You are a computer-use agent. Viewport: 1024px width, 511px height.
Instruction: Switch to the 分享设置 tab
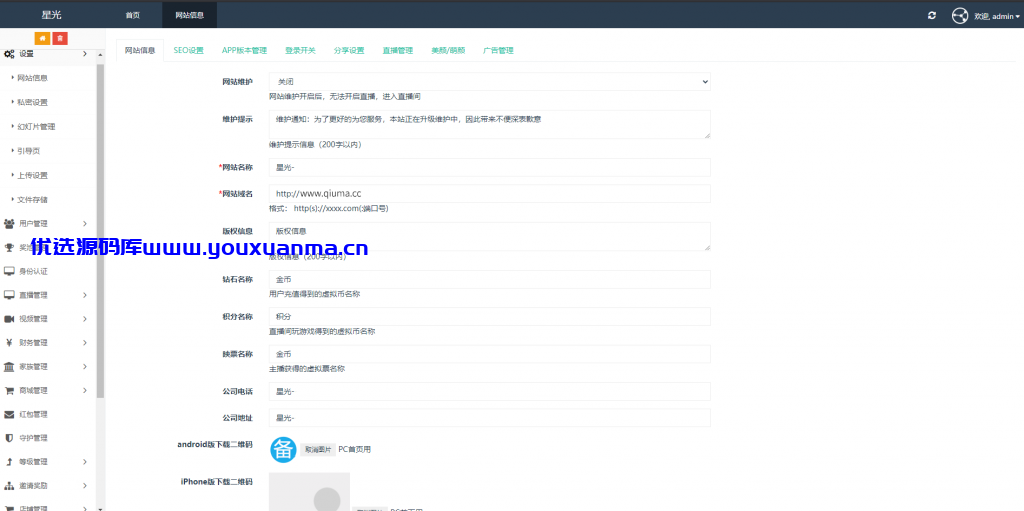pos(349,50)
